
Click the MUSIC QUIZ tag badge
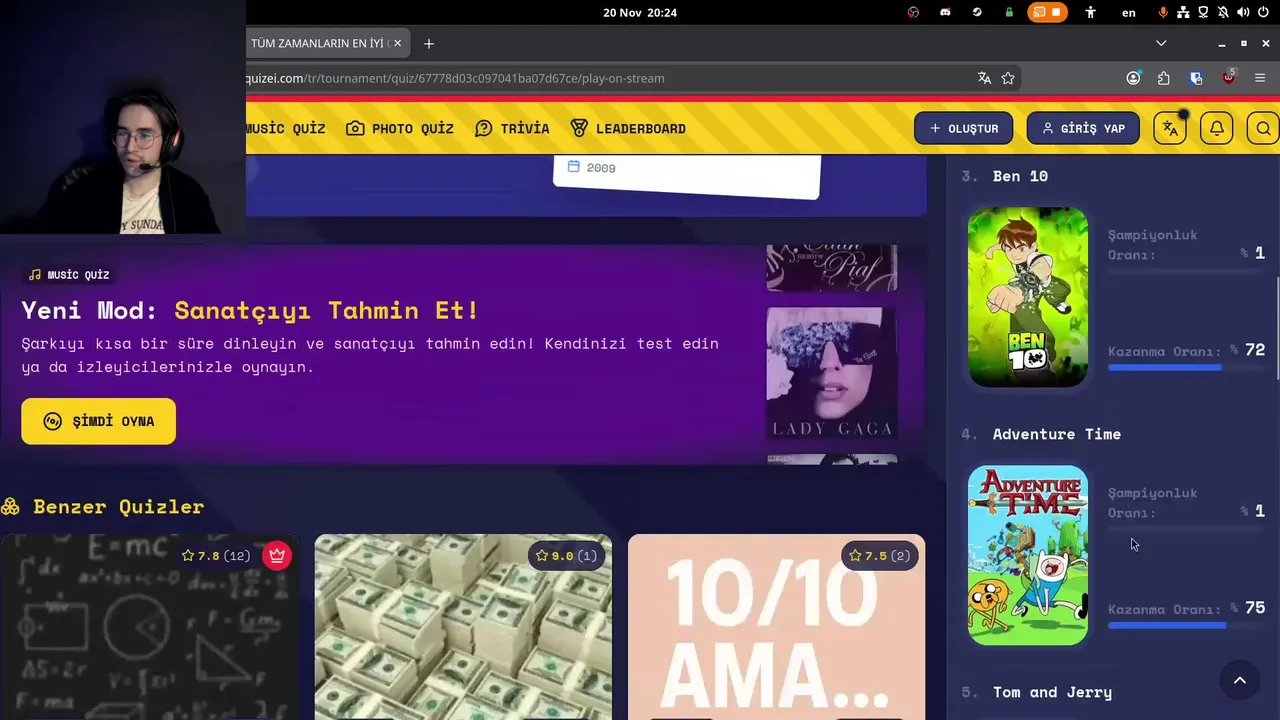(x=69, y=274)
